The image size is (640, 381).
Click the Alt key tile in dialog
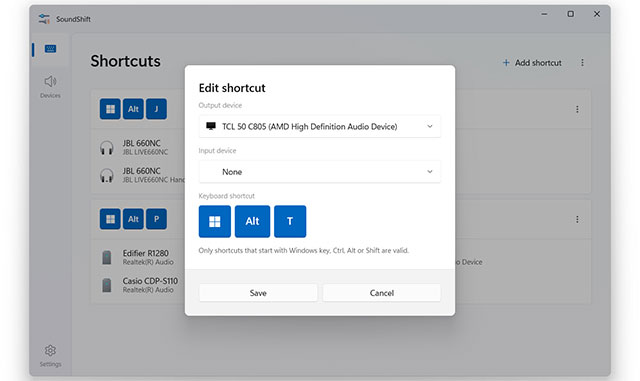252,221
